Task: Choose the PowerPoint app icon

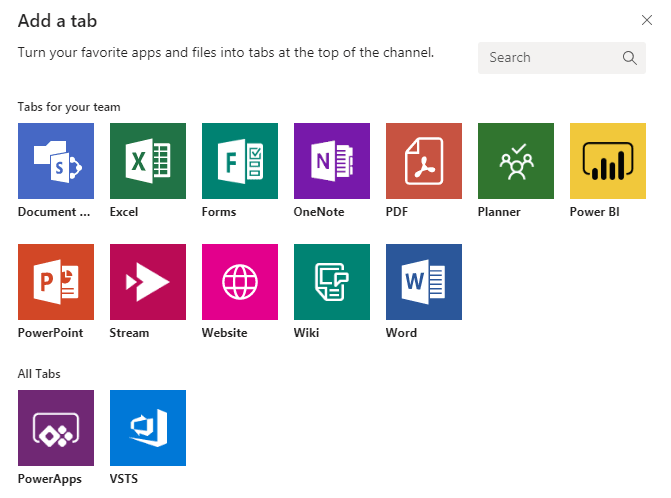Action: coord(56,282)
